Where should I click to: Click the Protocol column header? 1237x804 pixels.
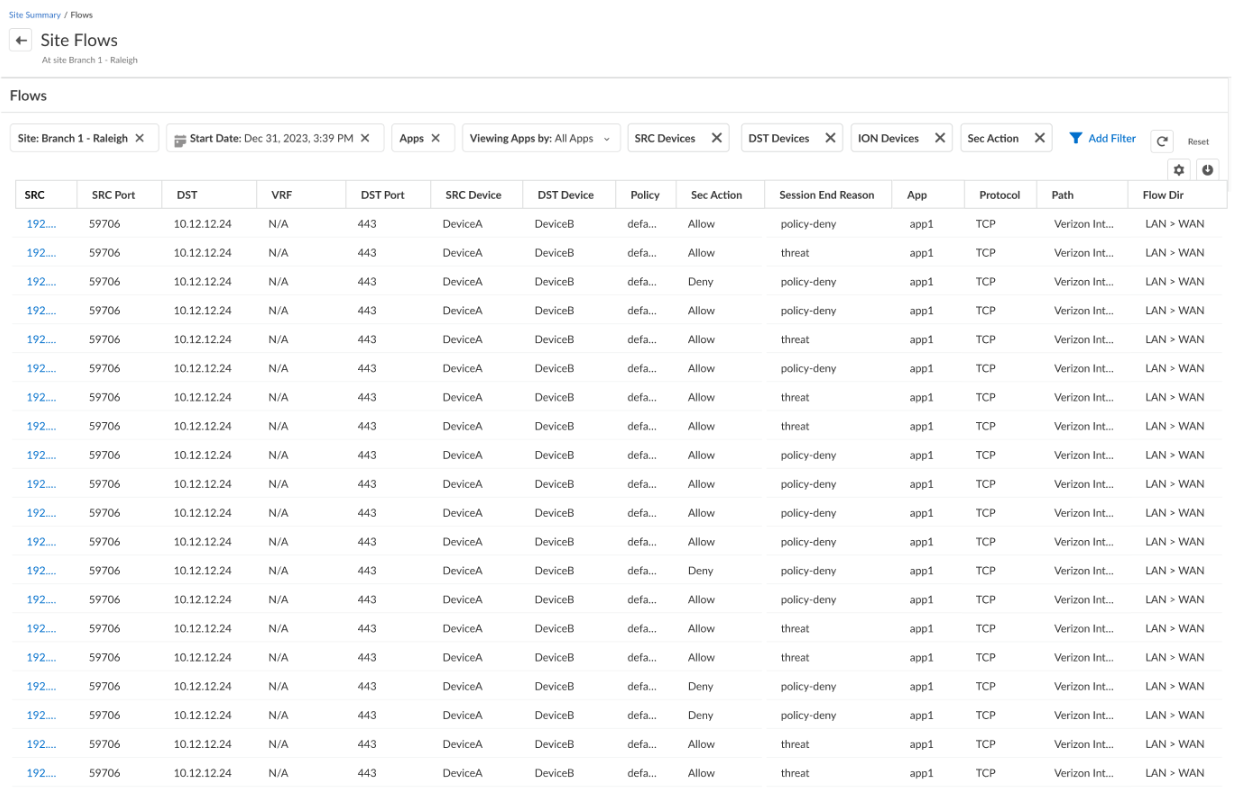click(1001, 195)
